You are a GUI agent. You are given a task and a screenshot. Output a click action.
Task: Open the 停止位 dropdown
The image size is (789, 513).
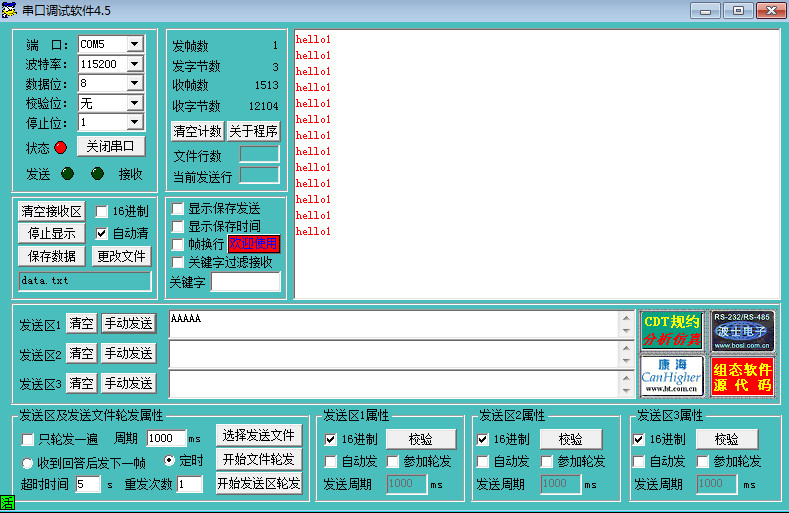point(134,122)
